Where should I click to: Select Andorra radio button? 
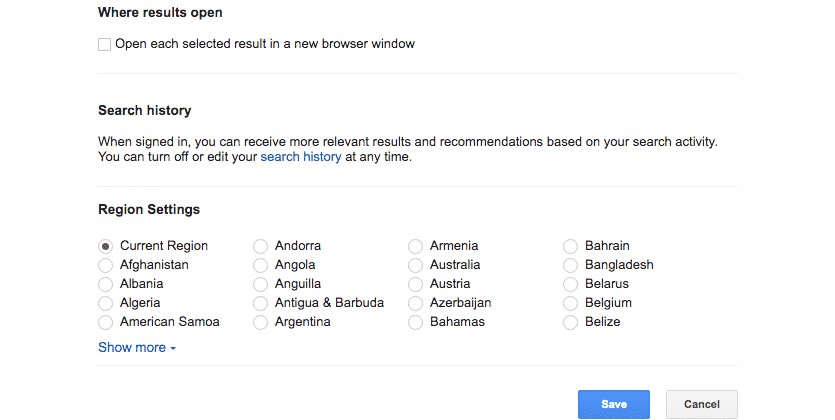pyautogui.click(x=260, y=246)
